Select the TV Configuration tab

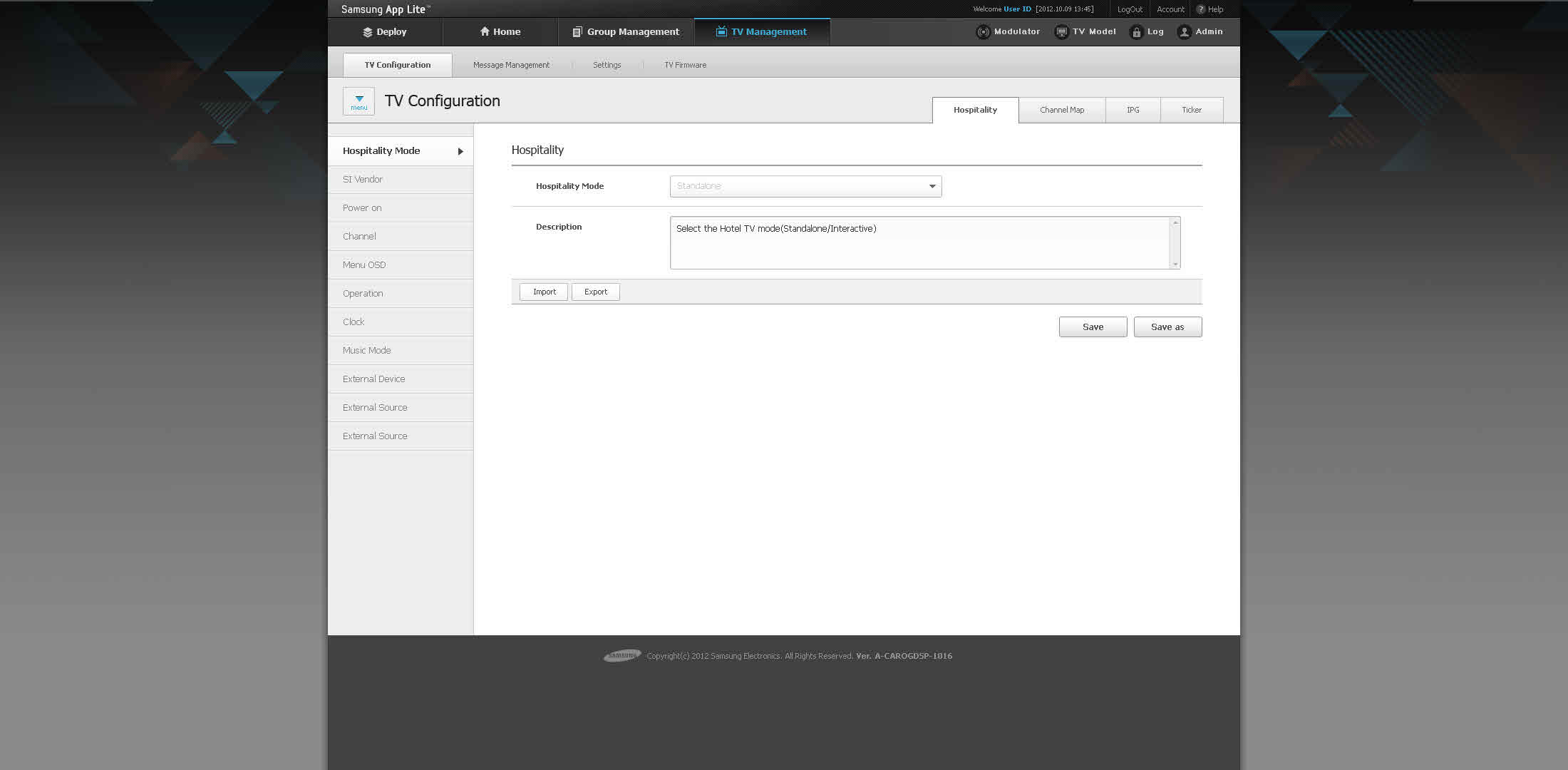click(398, 65)
